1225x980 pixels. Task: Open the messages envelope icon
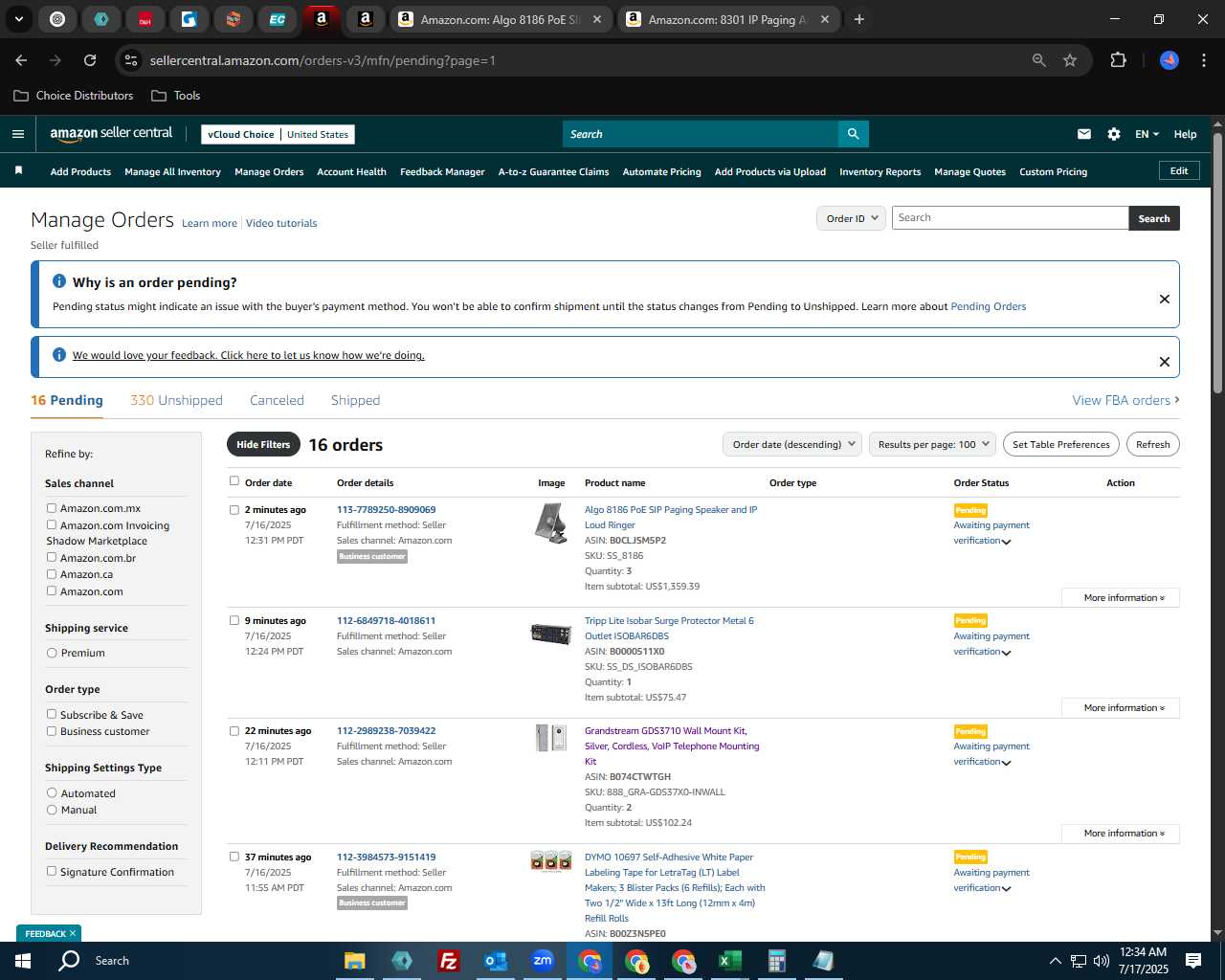(1083, 134)
